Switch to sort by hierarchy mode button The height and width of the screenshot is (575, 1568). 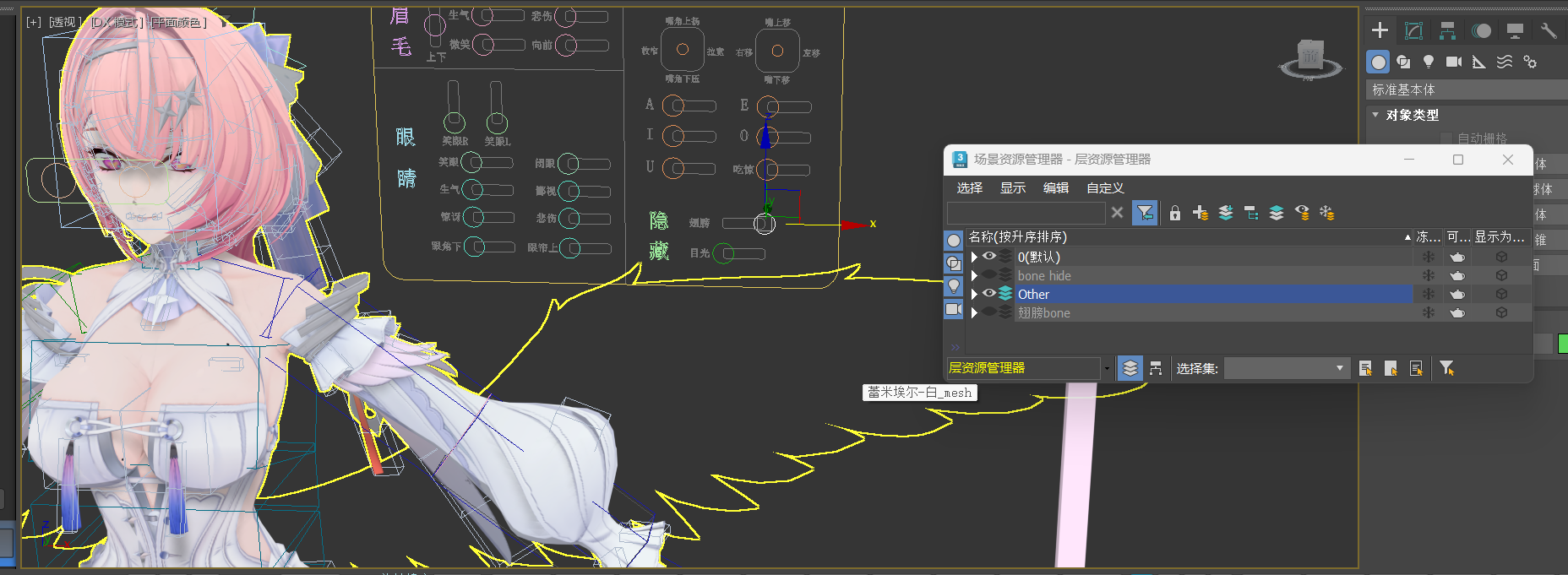coord(1156,368)
